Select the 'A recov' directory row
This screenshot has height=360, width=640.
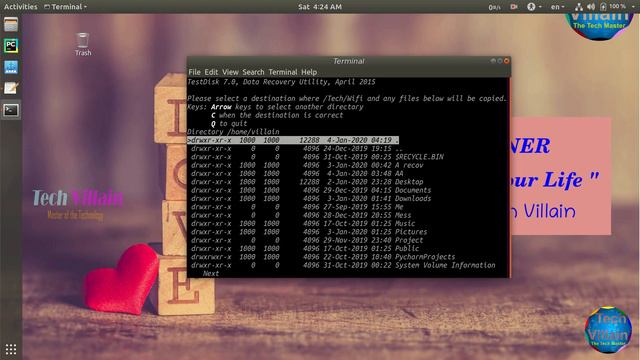307,165
